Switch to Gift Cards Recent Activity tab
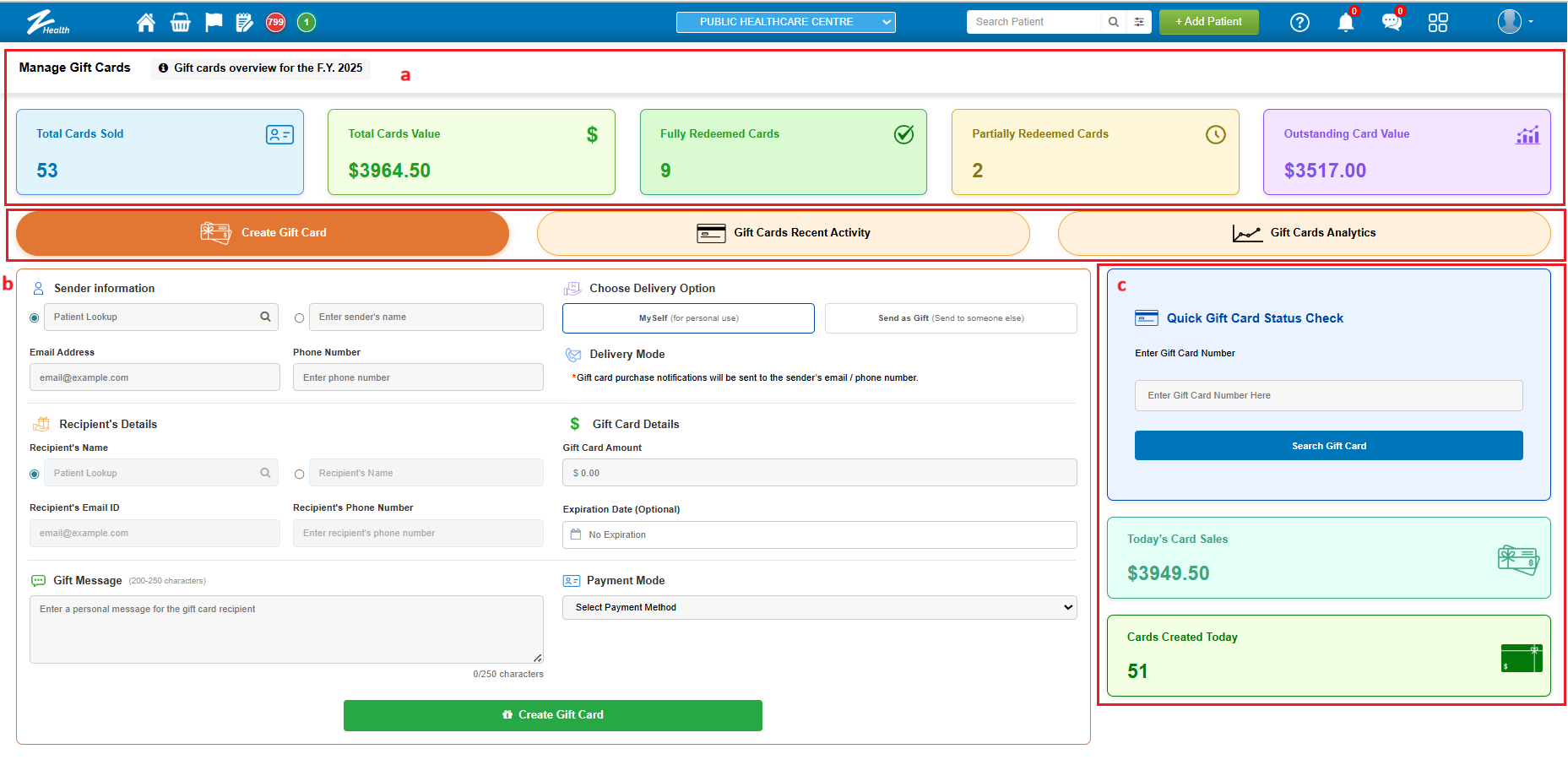1568x765 pixels. click(x=783, y=233)
